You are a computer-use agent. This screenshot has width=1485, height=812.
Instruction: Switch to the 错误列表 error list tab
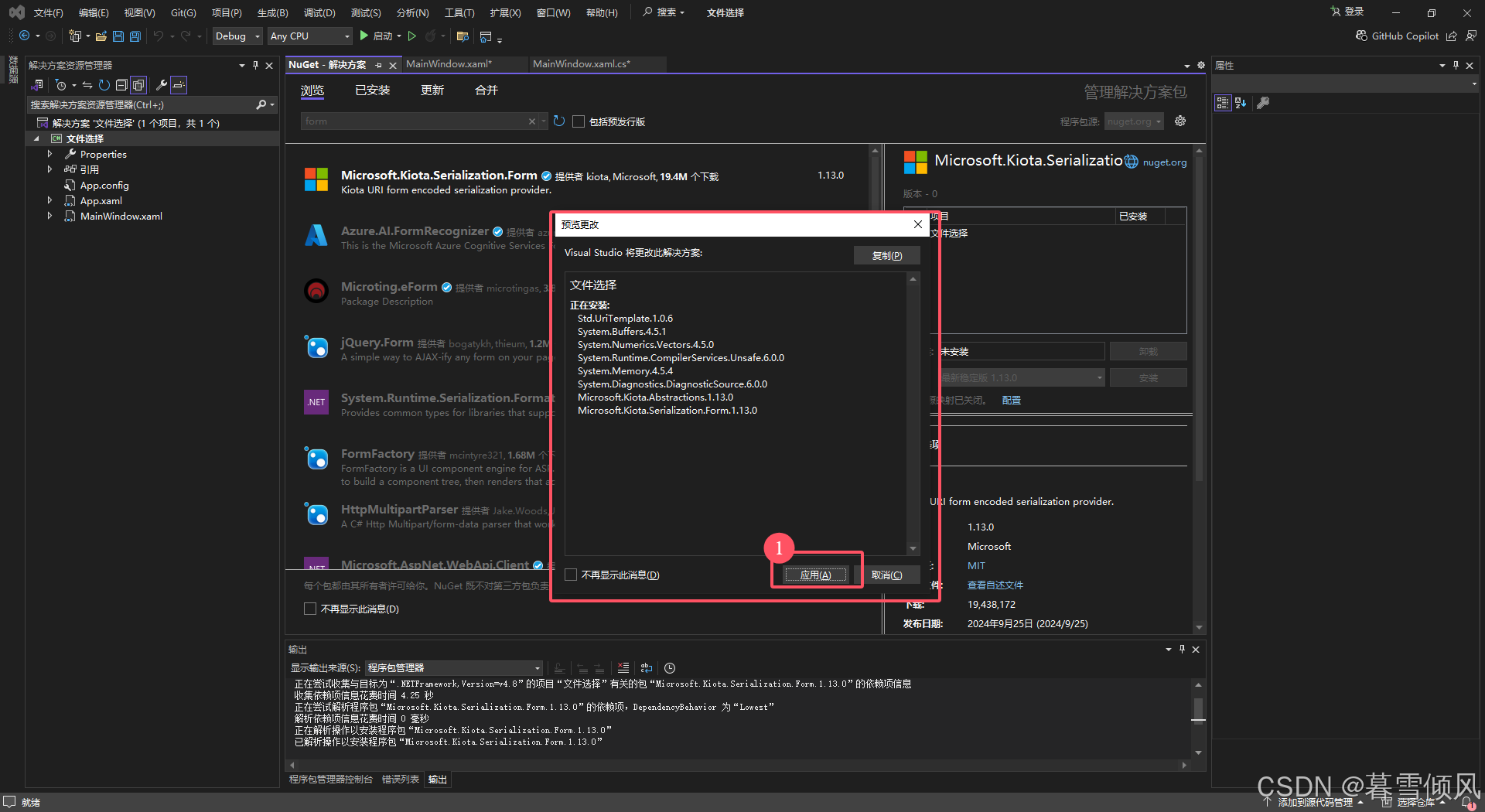tap(400, 779)
